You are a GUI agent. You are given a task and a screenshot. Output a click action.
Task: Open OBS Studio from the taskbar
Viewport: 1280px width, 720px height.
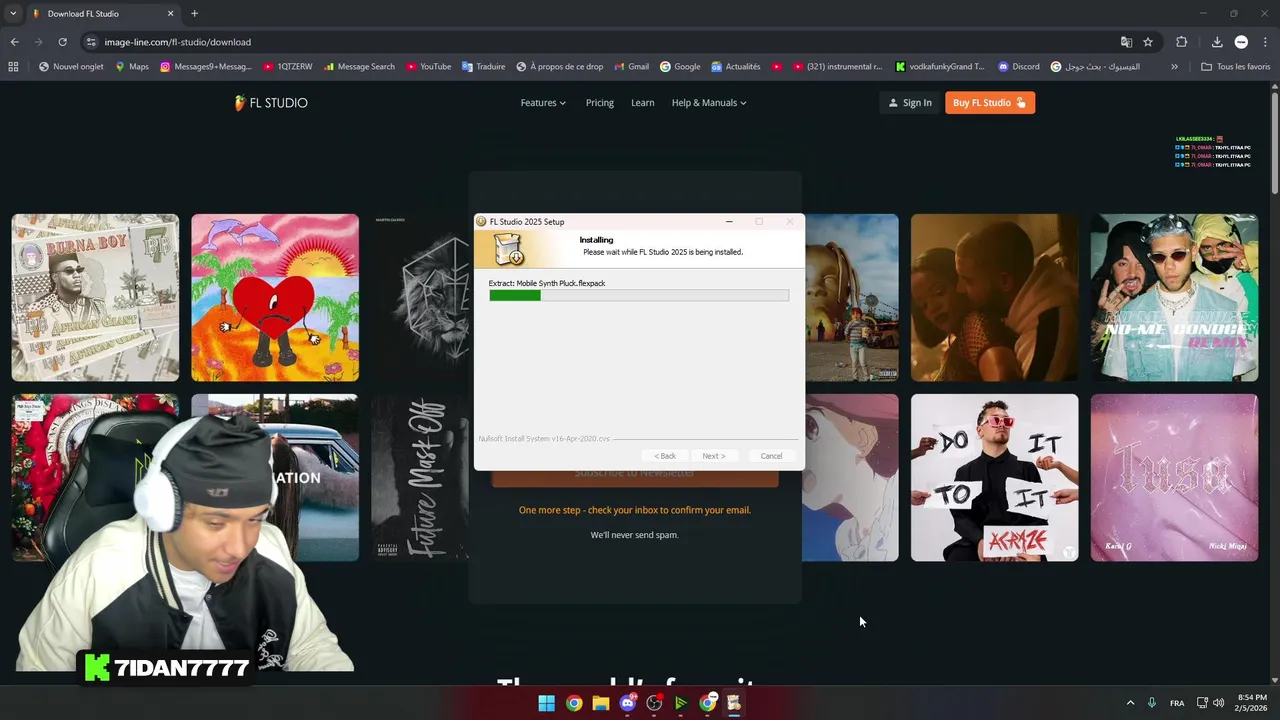[654, 703]
